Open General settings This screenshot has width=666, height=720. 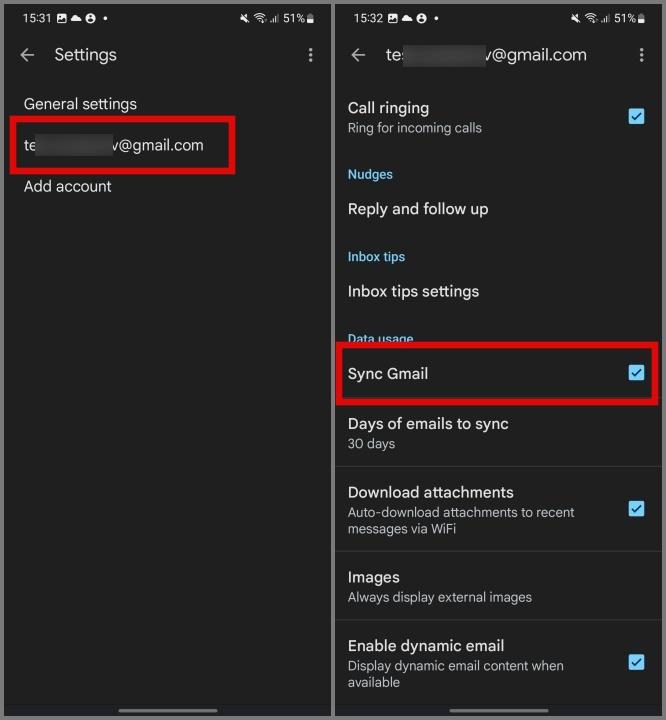pos(80,104)
